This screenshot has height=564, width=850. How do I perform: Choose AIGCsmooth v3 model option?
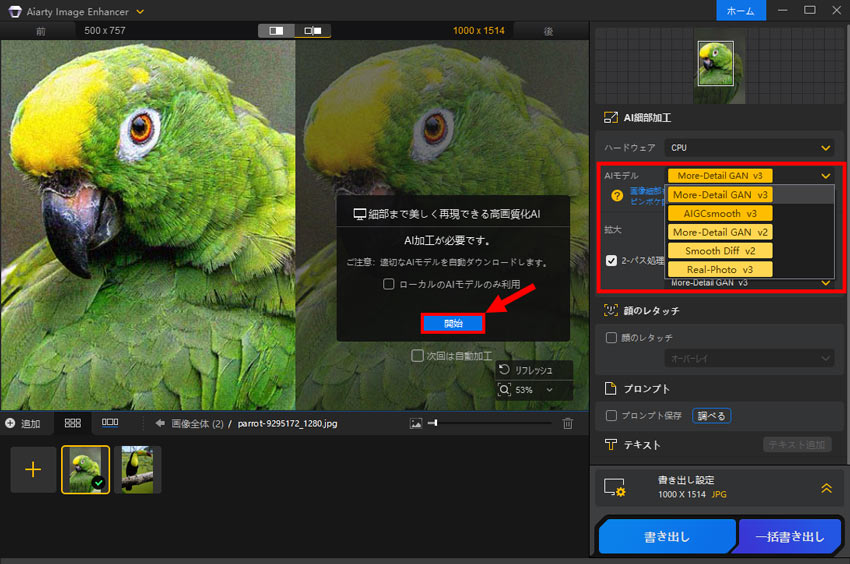tap(720, 214)
